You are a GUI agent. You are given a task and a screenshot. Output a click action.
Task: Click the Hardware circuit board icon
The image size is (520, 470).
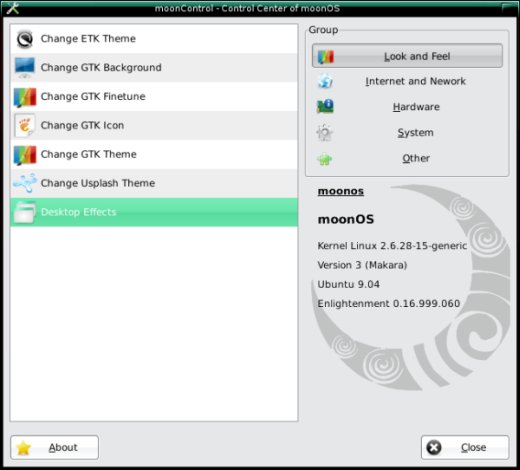[x=325, y=107]
